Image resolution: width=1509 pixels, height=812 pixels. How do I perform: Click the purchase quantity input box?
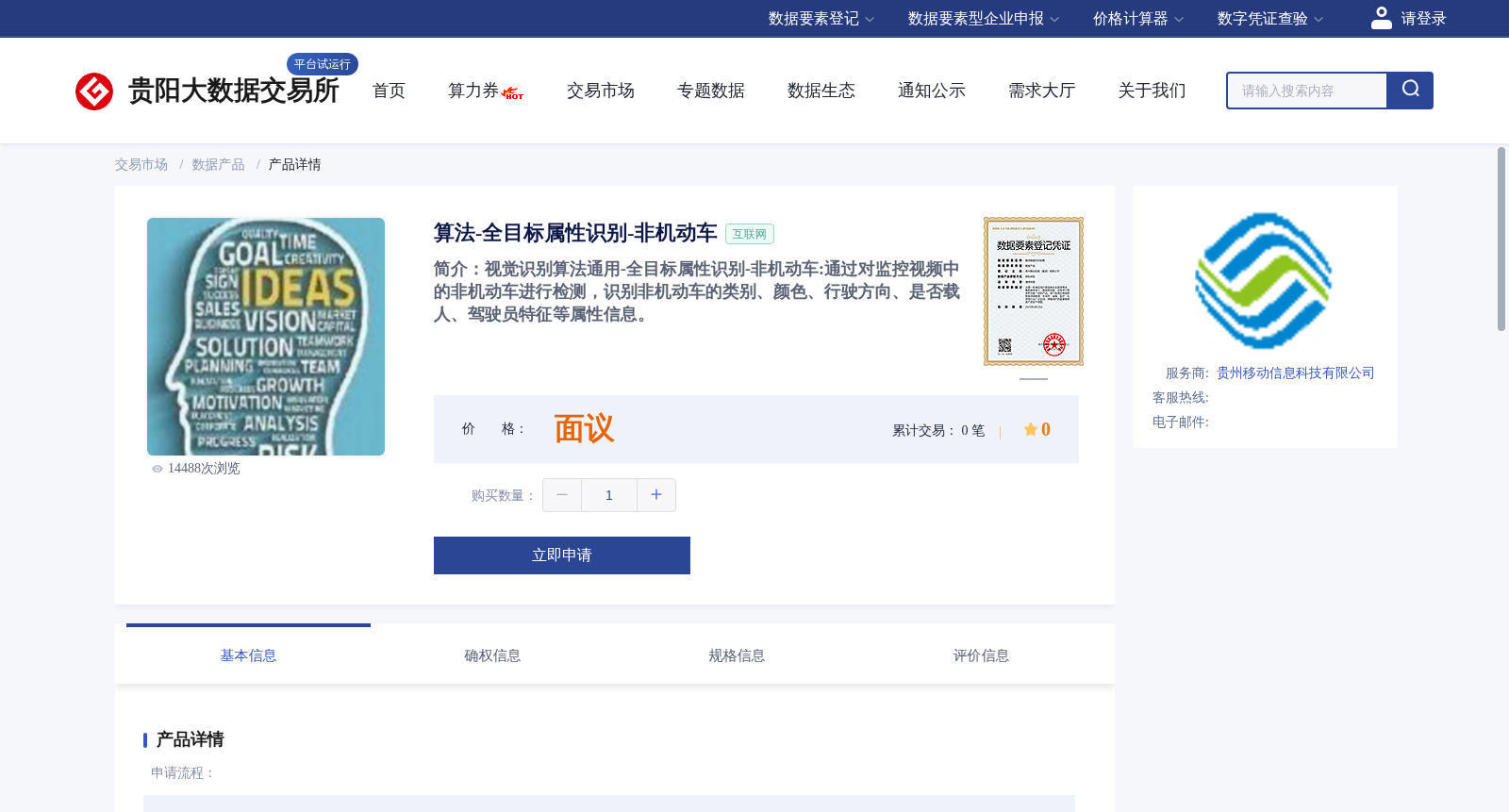tap(609, 495)
